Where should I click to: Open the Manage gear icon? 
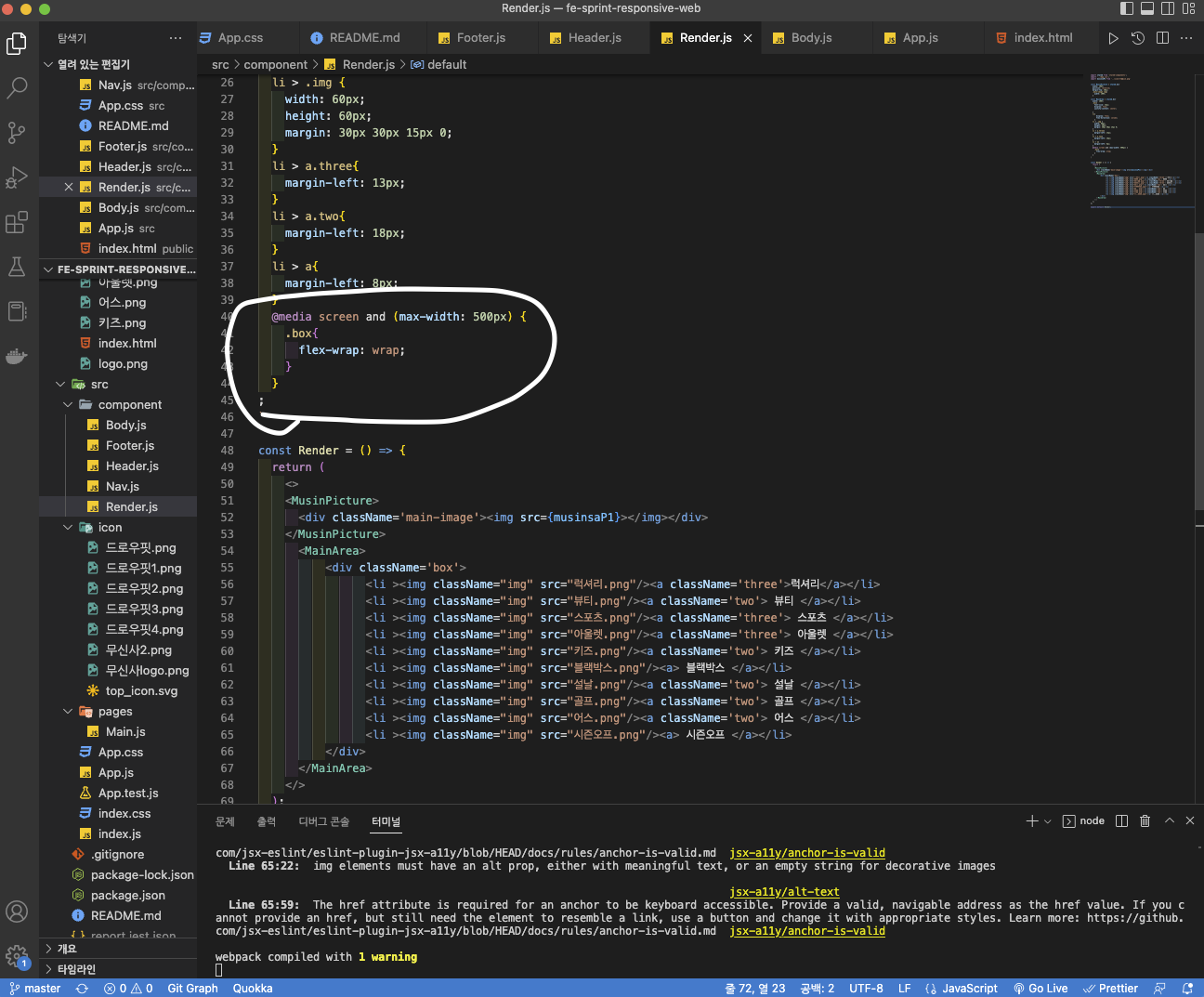tap(17, 956)
